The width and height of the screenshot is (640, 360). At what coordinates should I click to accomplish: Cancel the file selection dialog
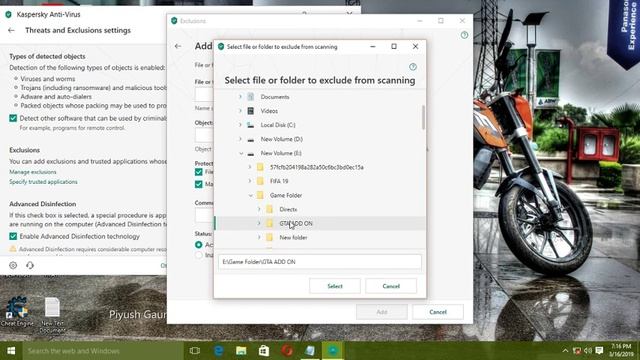coord(391,286)
